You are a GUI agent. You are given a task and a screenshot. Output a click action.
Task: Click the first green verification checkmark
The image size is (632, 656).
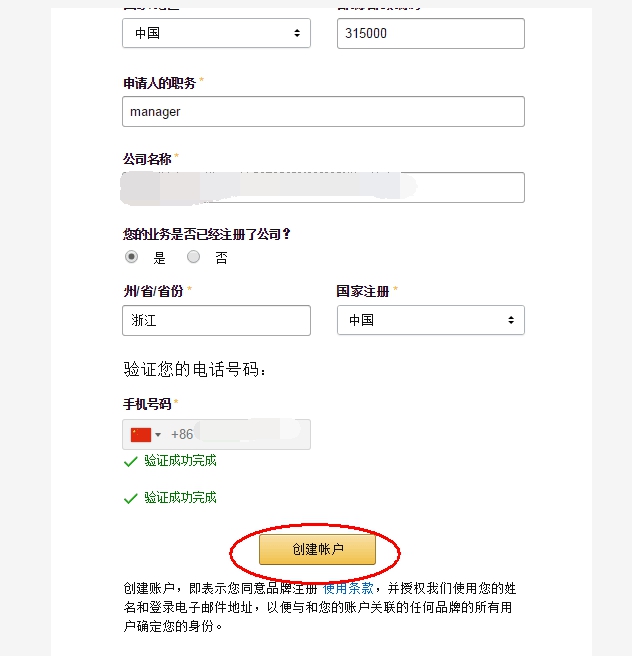pos(130,462)
